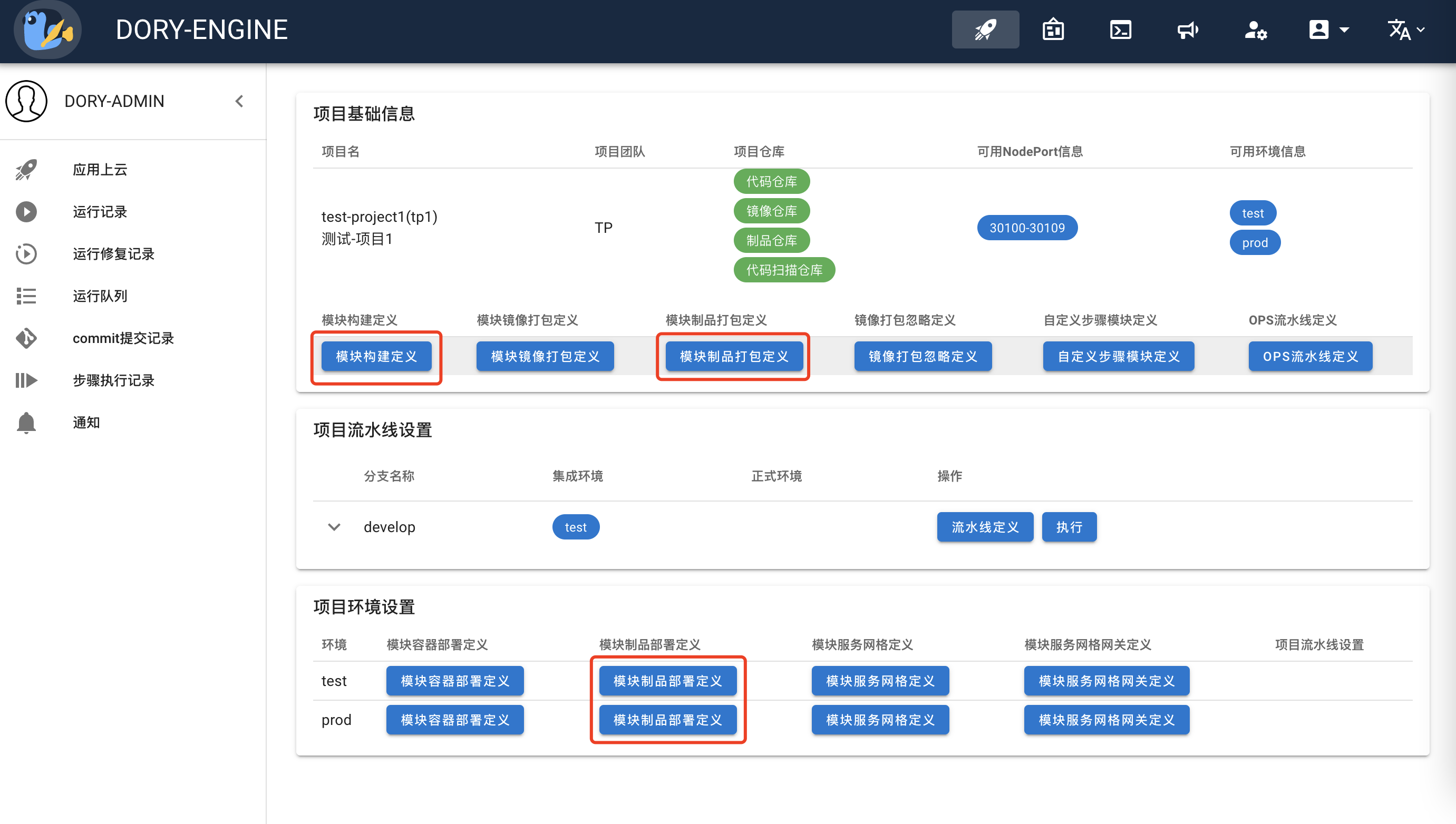Click the 代码扫描仓库 green chip

tap(784, 270)
